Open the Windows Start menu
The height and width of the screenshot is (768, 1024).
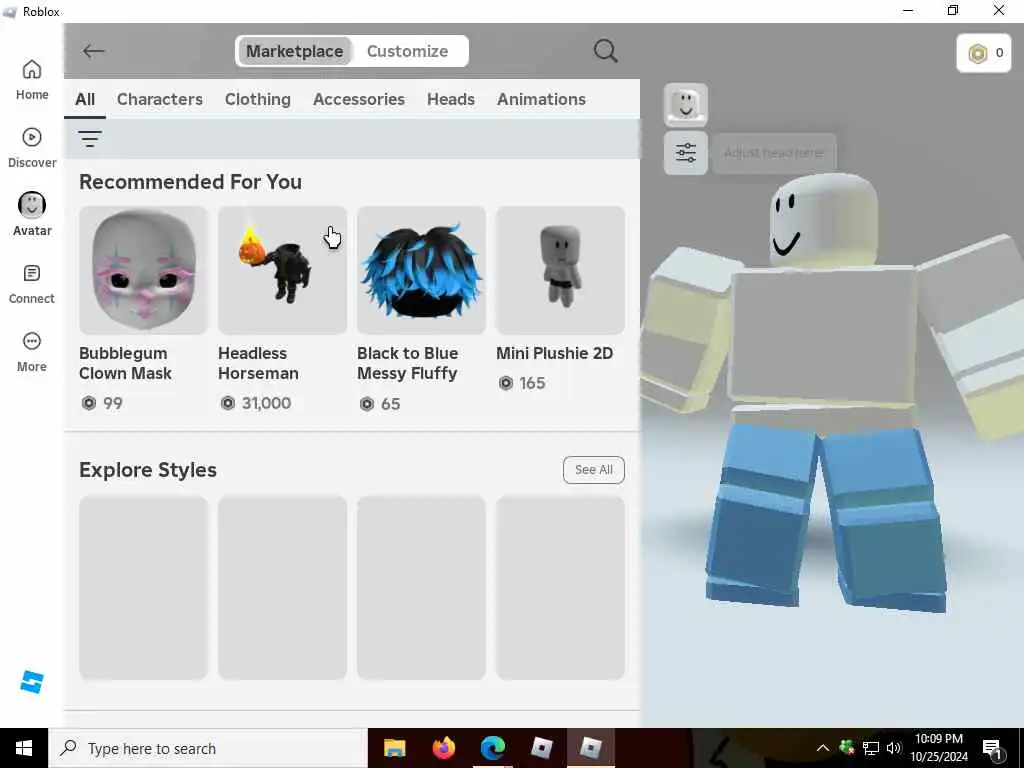pos(24,748)
